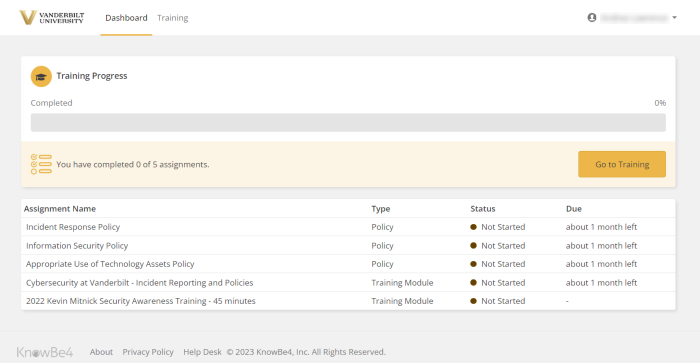Open the Help Desk footer link

(x=202, y=352)
